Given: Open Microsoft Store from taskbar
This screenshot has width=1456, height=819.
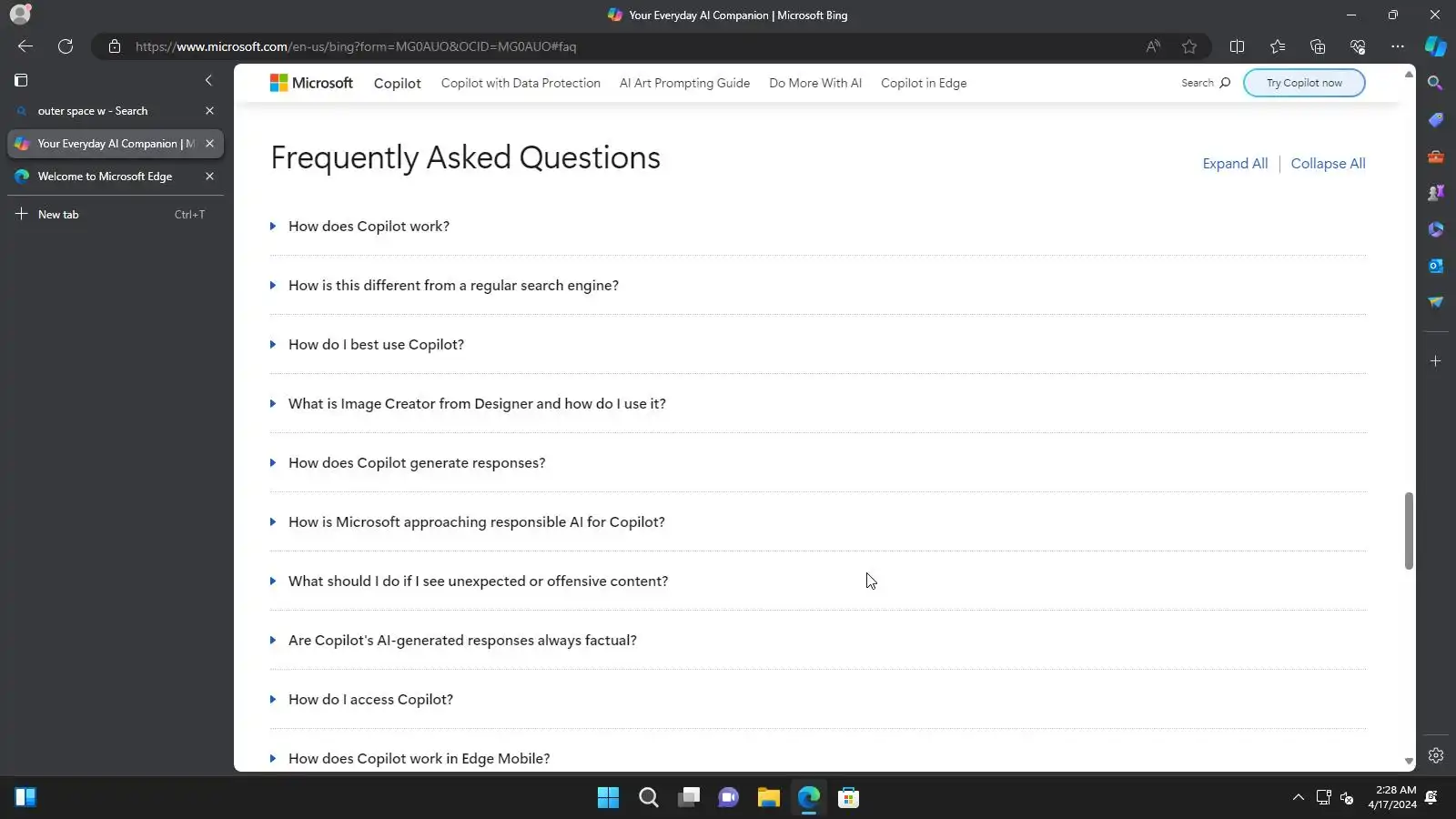Looking at the screenshot, I should click(x=849, y=798).
